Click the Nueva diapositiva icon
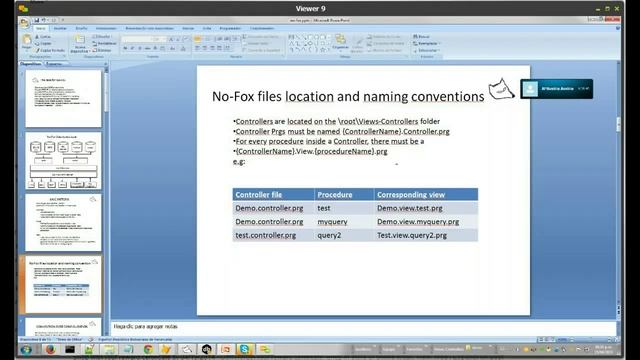The image size is (640, 360). [80, 40]
